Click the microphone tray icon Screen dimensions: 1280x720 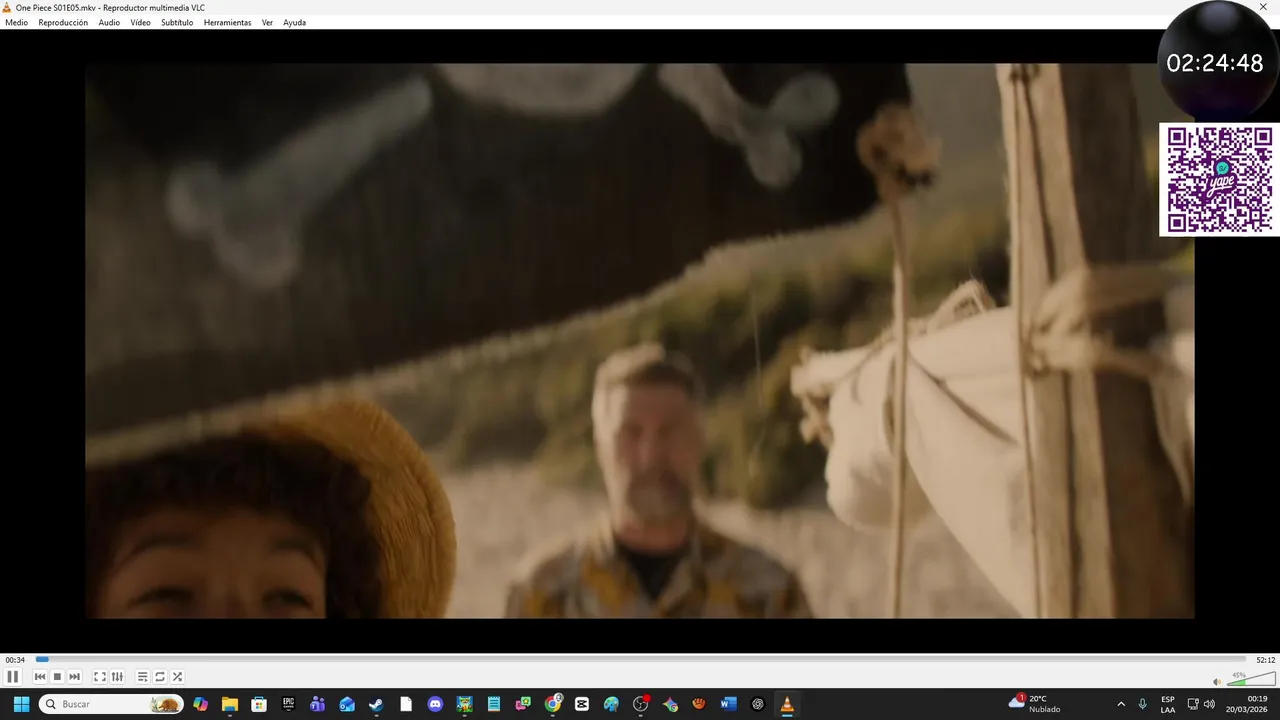1142,704
